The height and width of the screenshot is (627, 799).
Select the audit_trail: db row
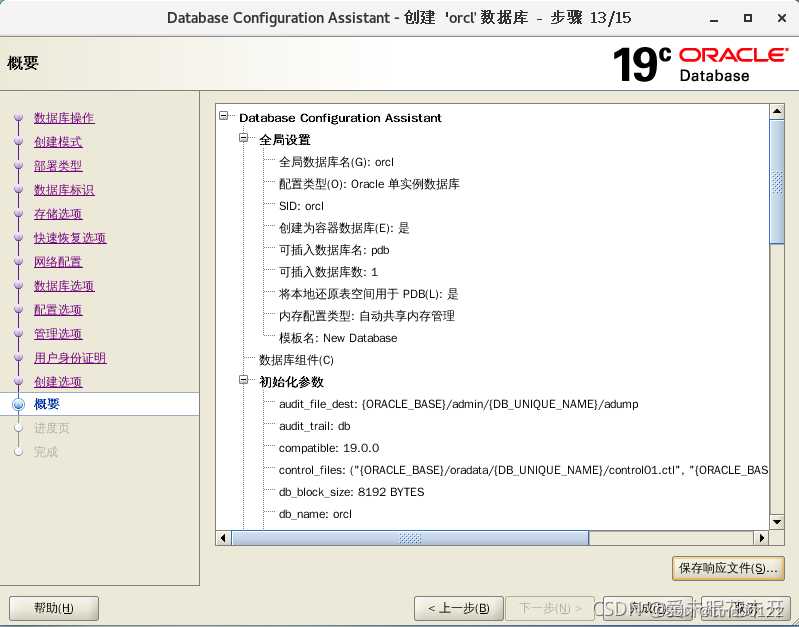click(314, 426)
